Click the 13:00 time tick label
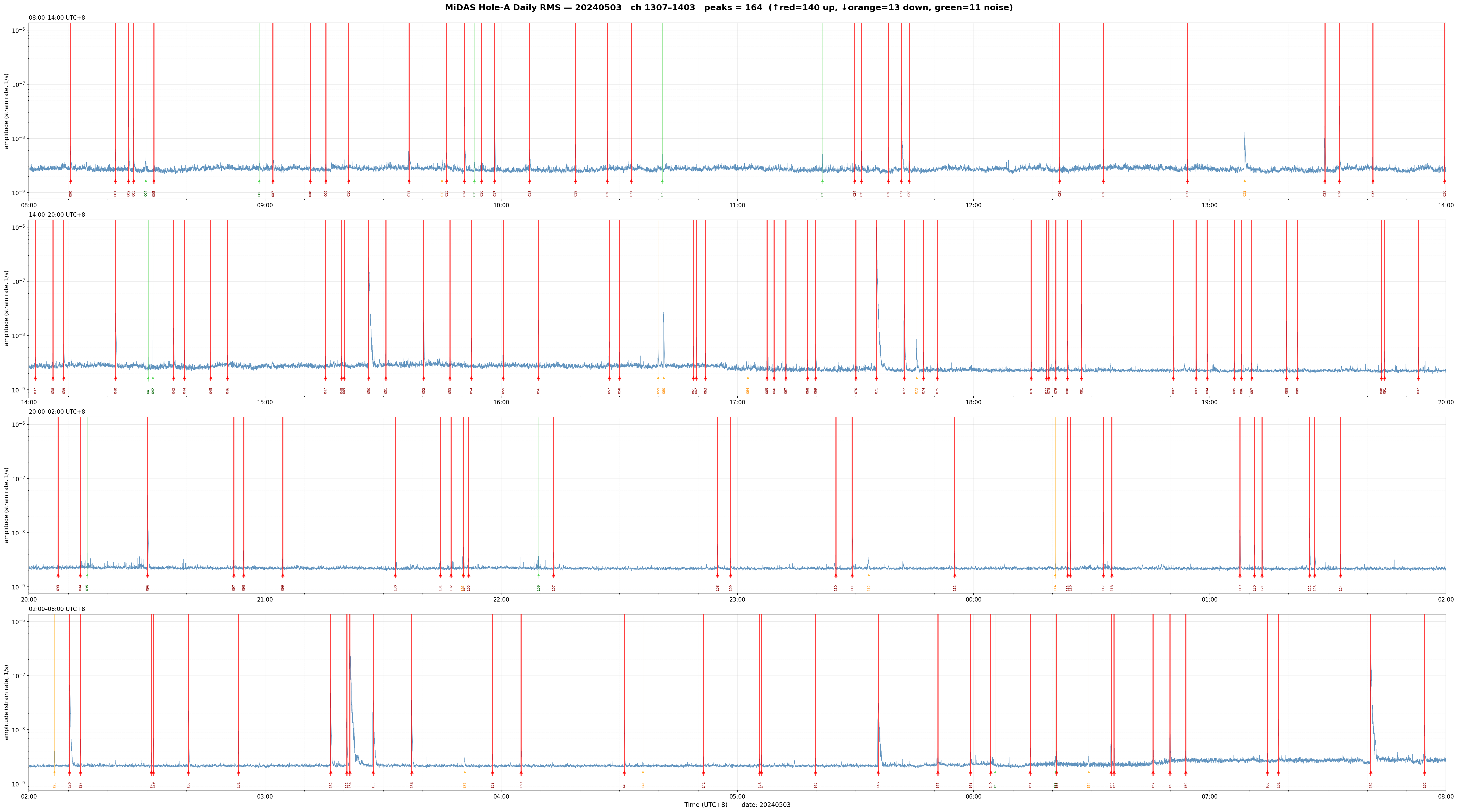 tap(1210, 205)
